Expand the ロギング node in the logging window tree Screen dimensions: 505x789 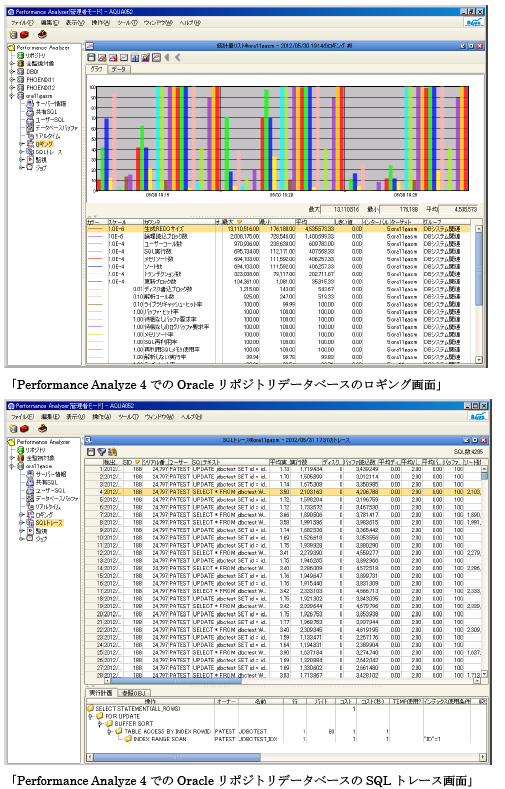coord(22,144)
